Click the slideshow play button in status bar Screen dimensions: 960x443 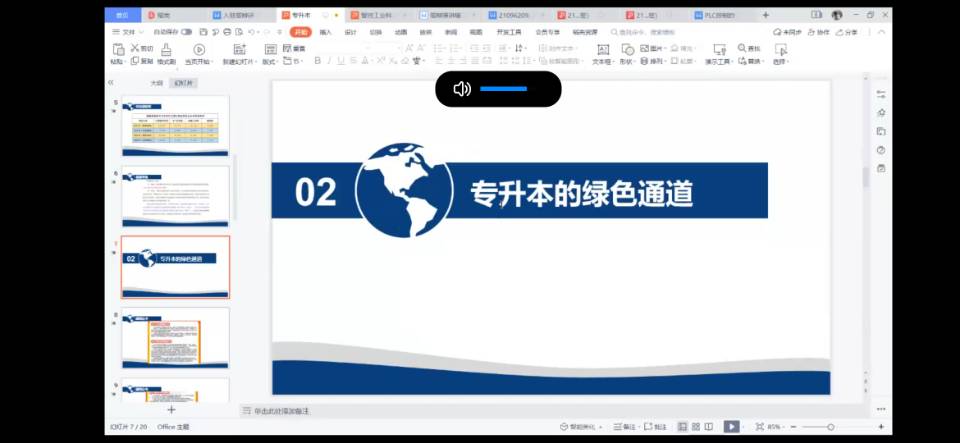731,427
